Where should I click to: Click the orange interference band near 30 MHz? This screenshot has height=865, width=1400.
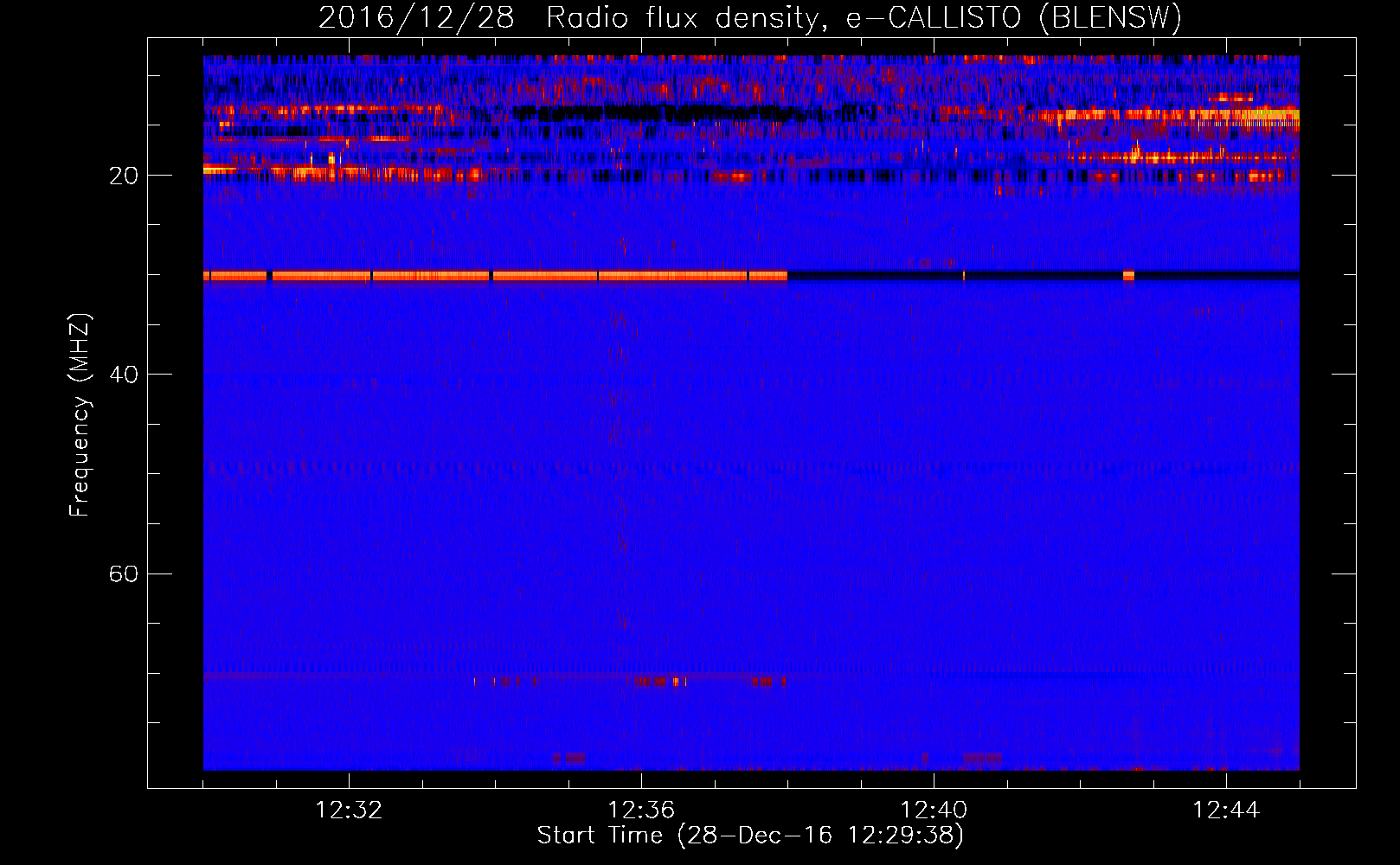pos(495,276)
